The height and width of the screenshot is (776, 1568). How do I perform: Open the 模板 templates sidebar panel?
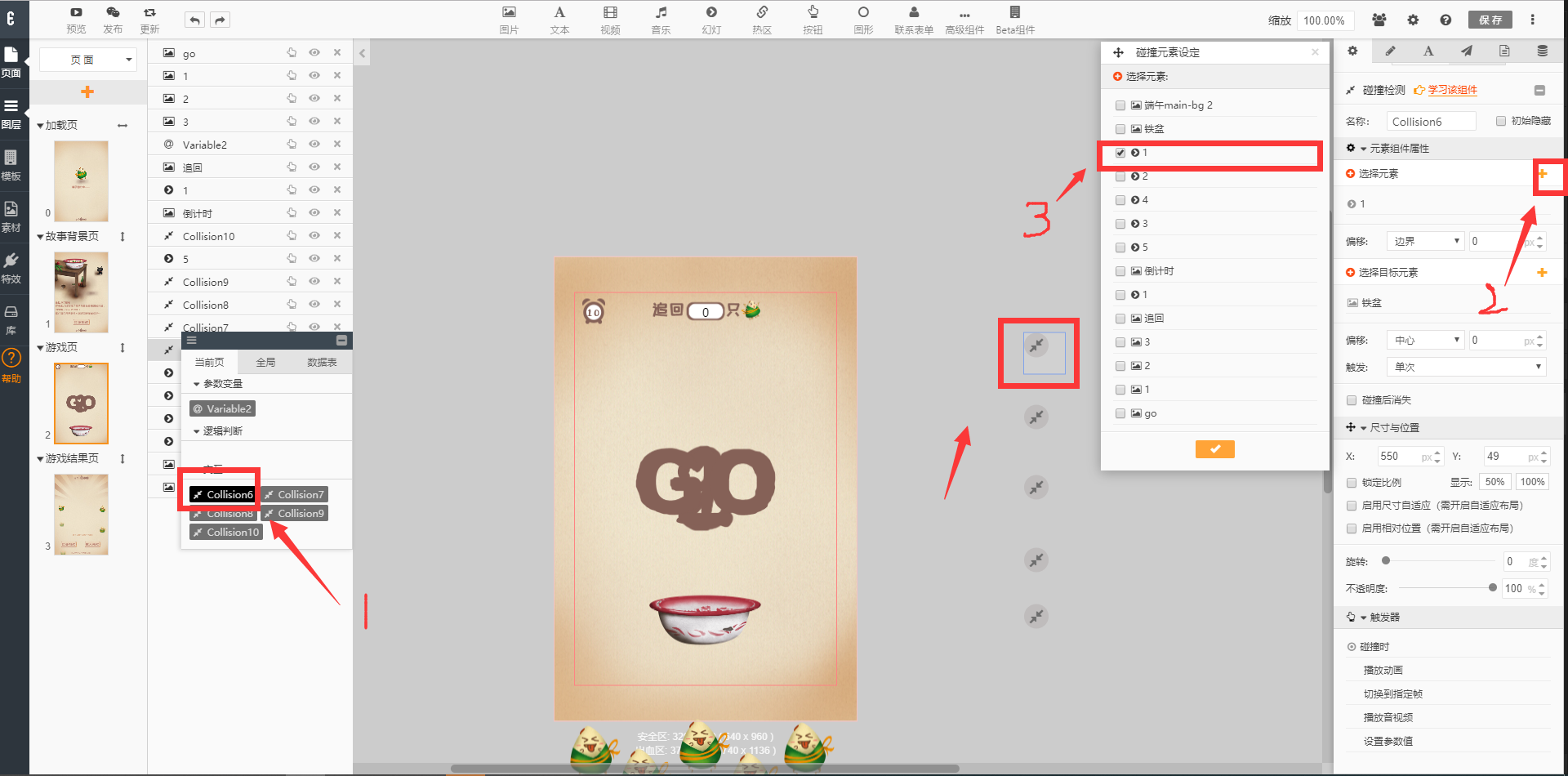(11, 165)
